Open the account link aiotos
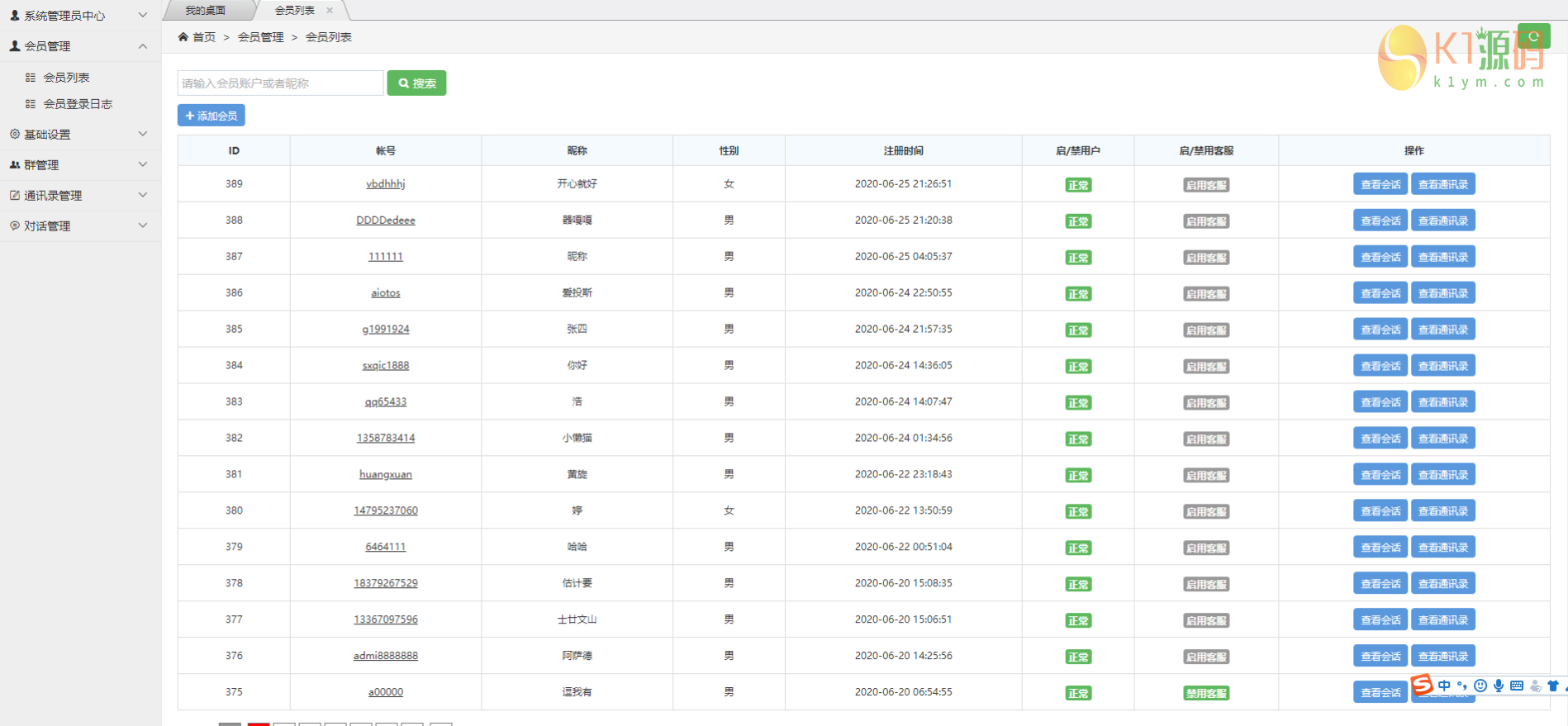The height and width of the screenshot is (726, 1568). pos(385,293)
